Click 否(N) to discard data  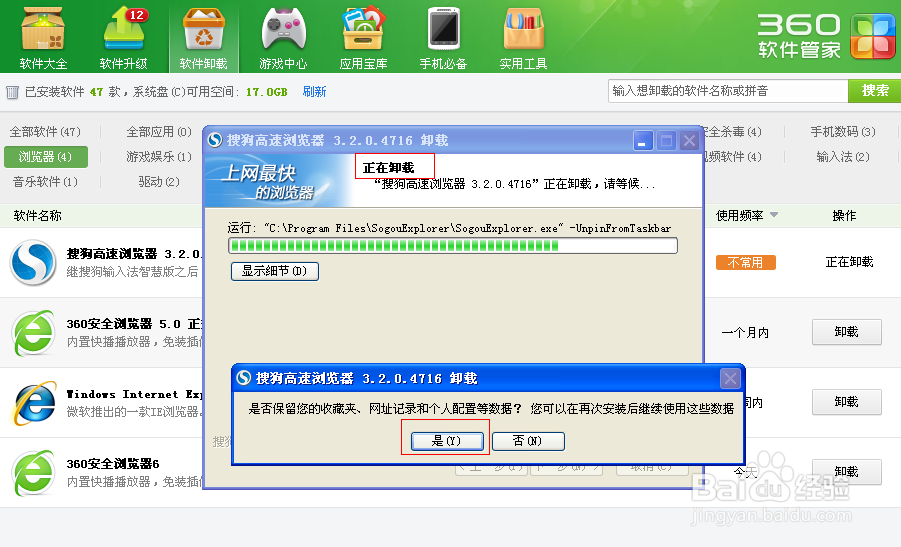pos(528,441)
